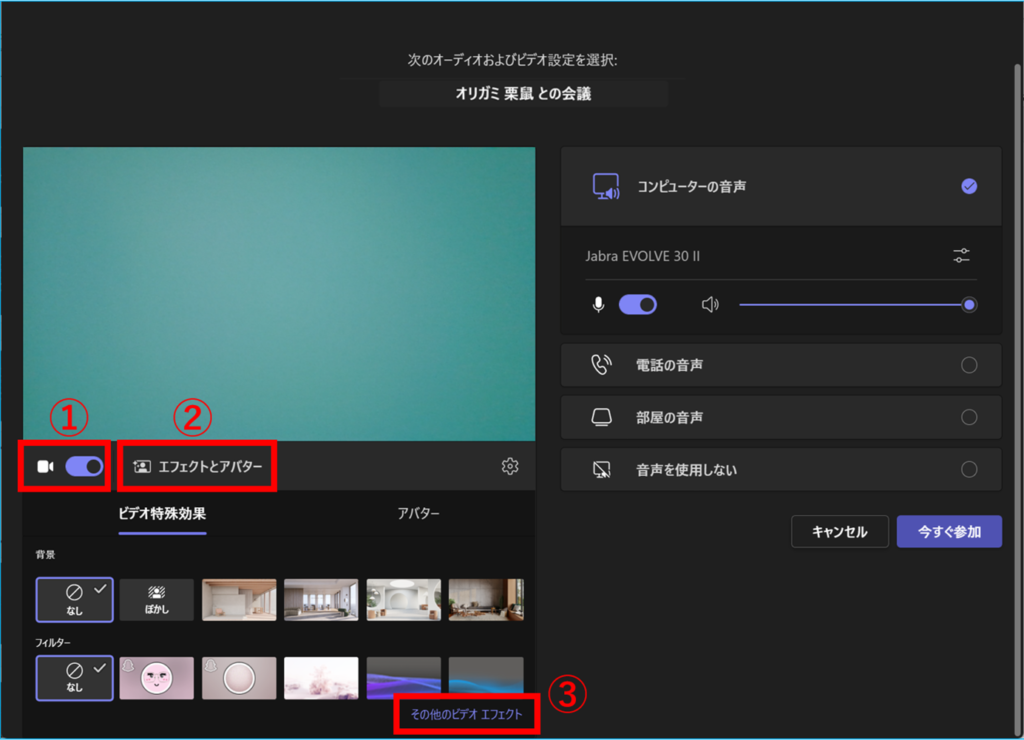This screenshot has width=1024, height=740.
Task: Click the speaker volume slider handle
Action: point(968,305)
